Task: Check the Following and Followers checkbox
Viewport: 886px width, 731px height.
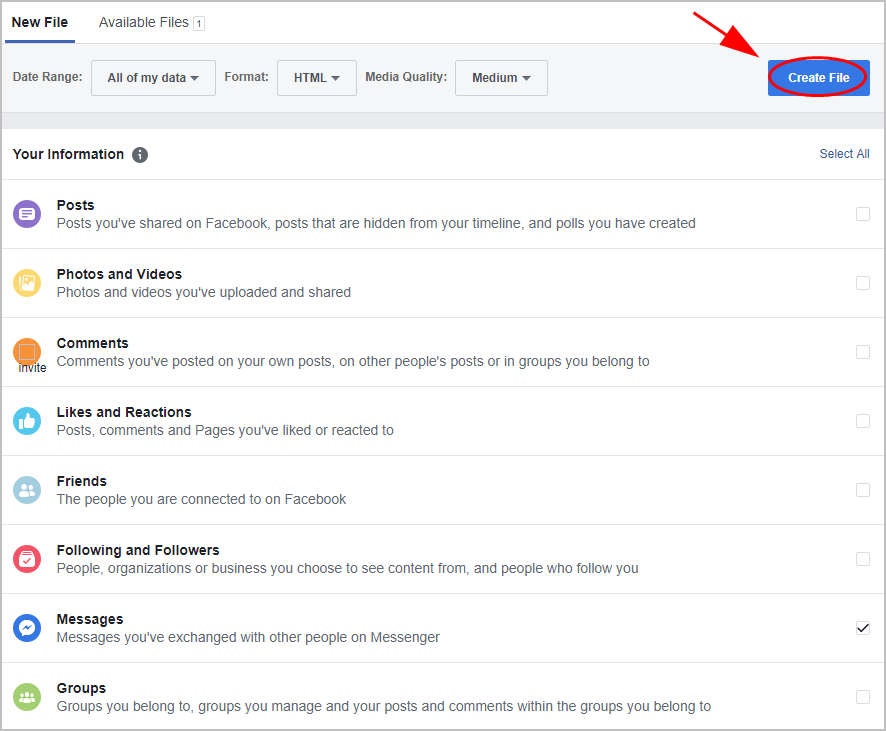Action: 862,559
